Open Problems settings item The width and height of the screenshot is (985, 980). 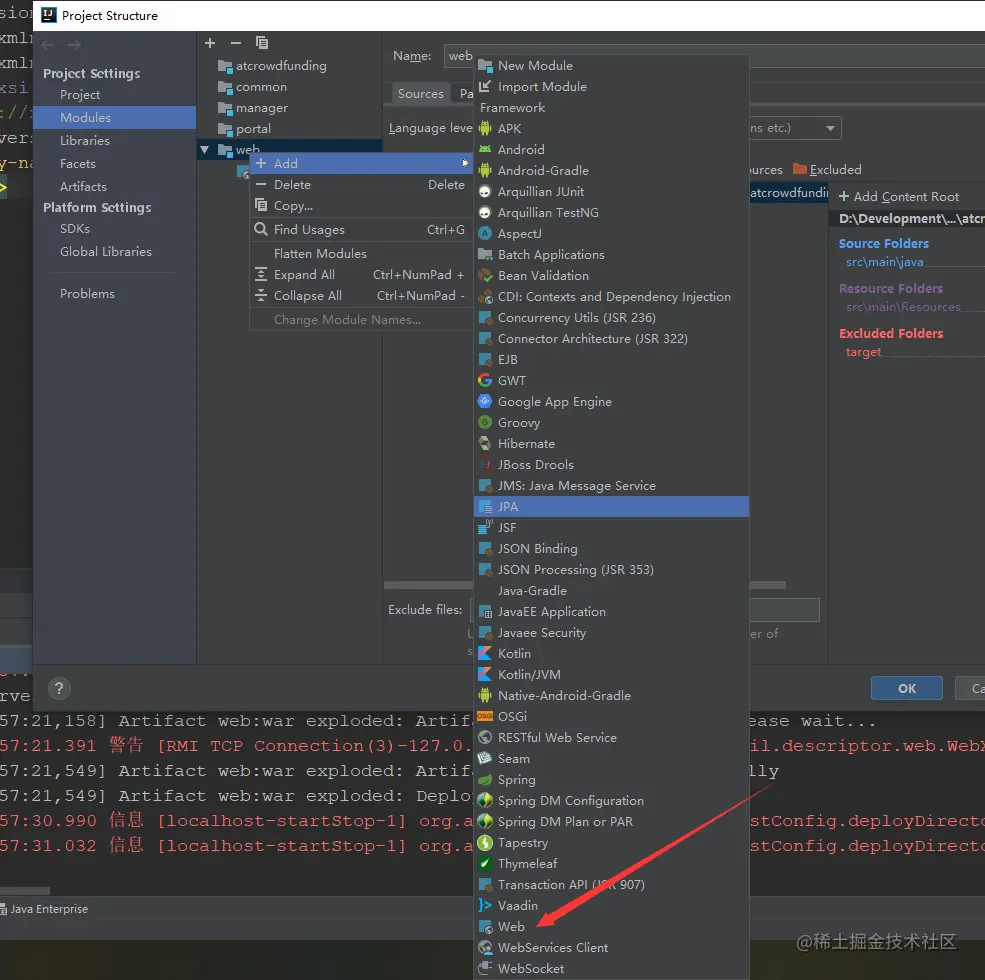87,294
